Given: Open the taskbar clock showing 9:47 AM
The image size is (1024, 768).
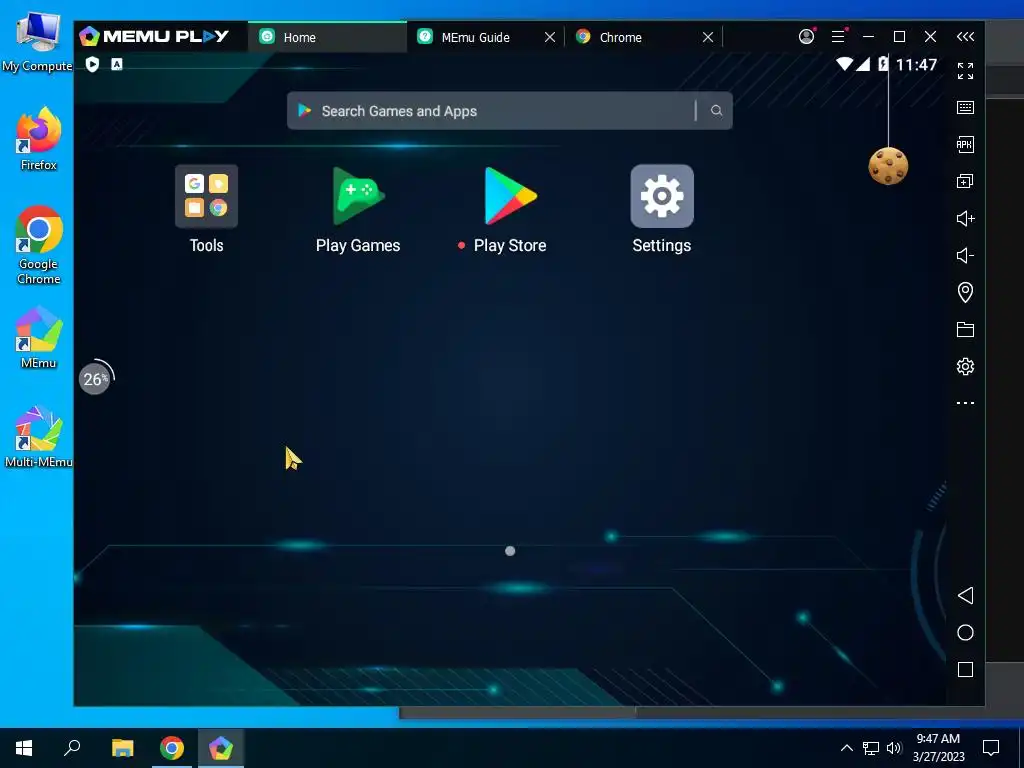Looking at the screenshot, I should 938,748.
